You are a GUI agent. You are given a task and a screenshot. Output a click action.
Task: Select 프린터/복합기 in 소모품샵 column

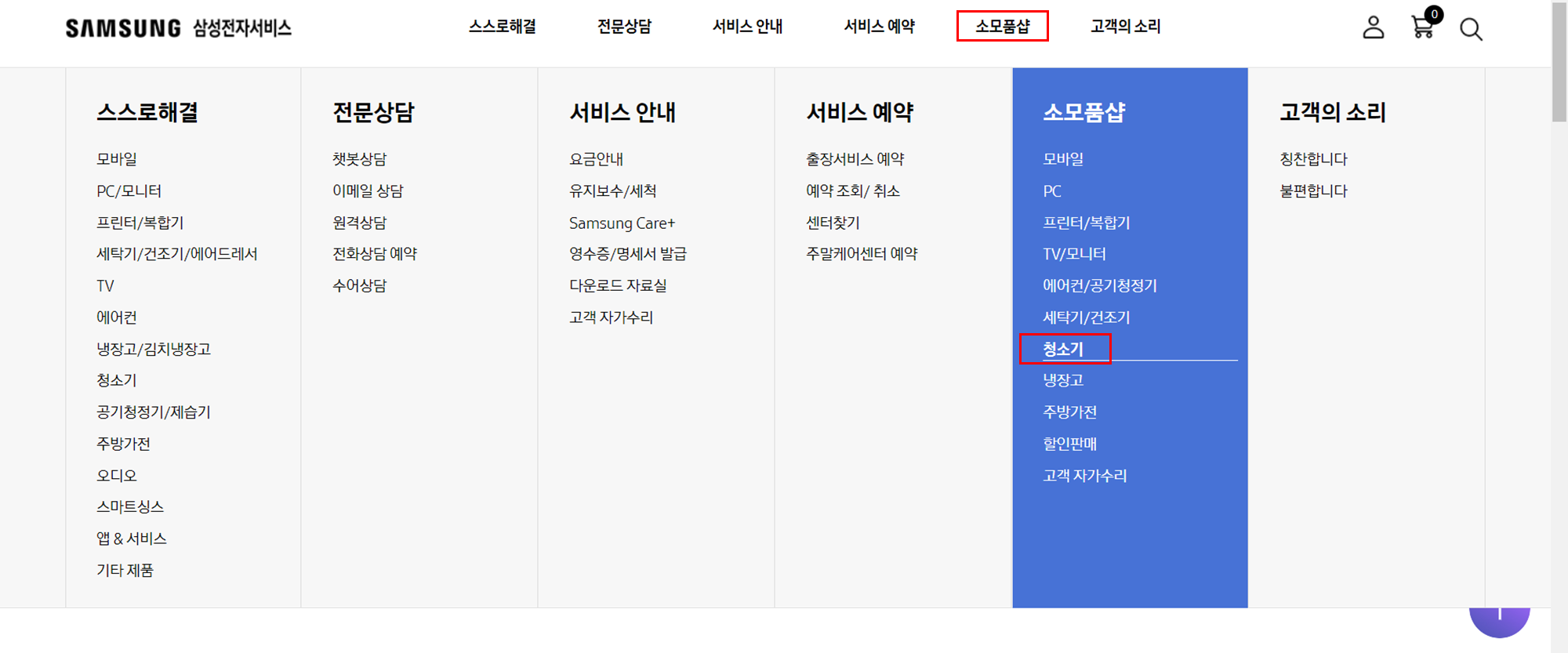tap(1087, 223)
